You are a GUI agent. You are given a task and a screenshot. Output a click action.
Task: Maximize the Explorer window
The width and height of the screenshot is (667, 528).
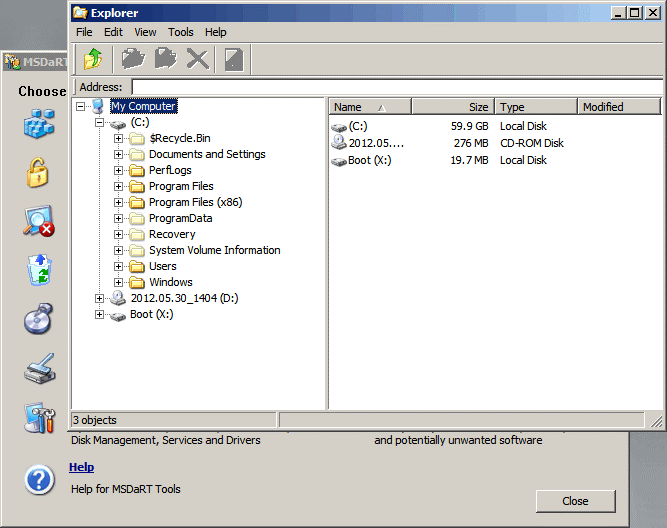(634, 13)
